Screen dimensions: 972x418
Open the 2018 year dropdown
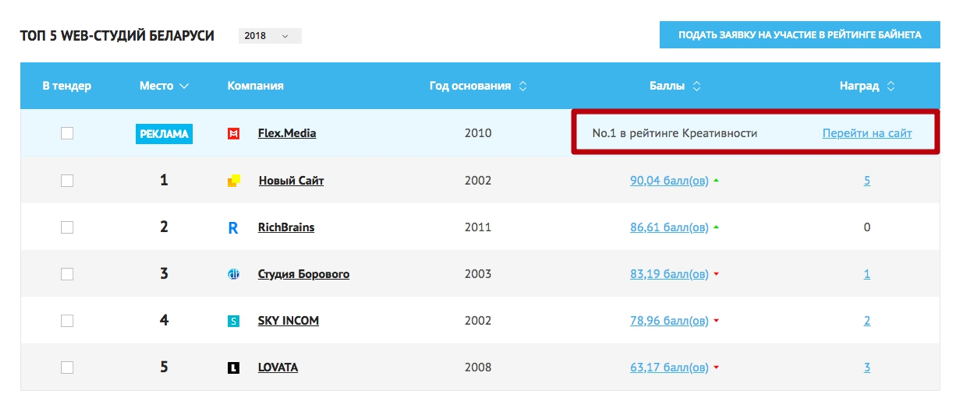tap(270, 36)
